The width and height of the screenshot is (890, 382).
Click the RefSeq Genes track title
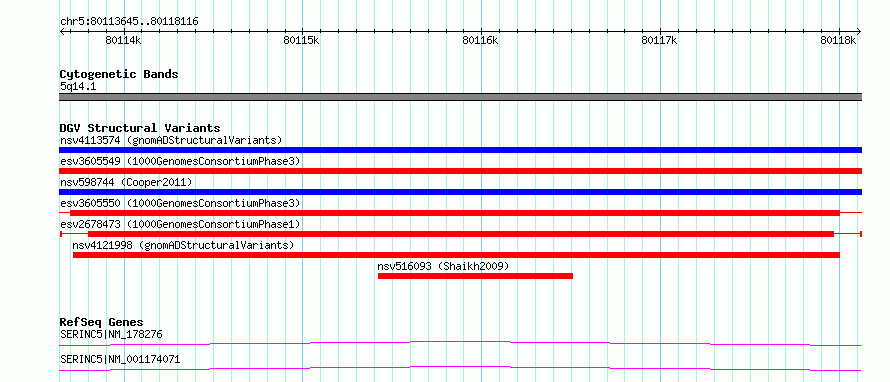[x=101, y=322]
